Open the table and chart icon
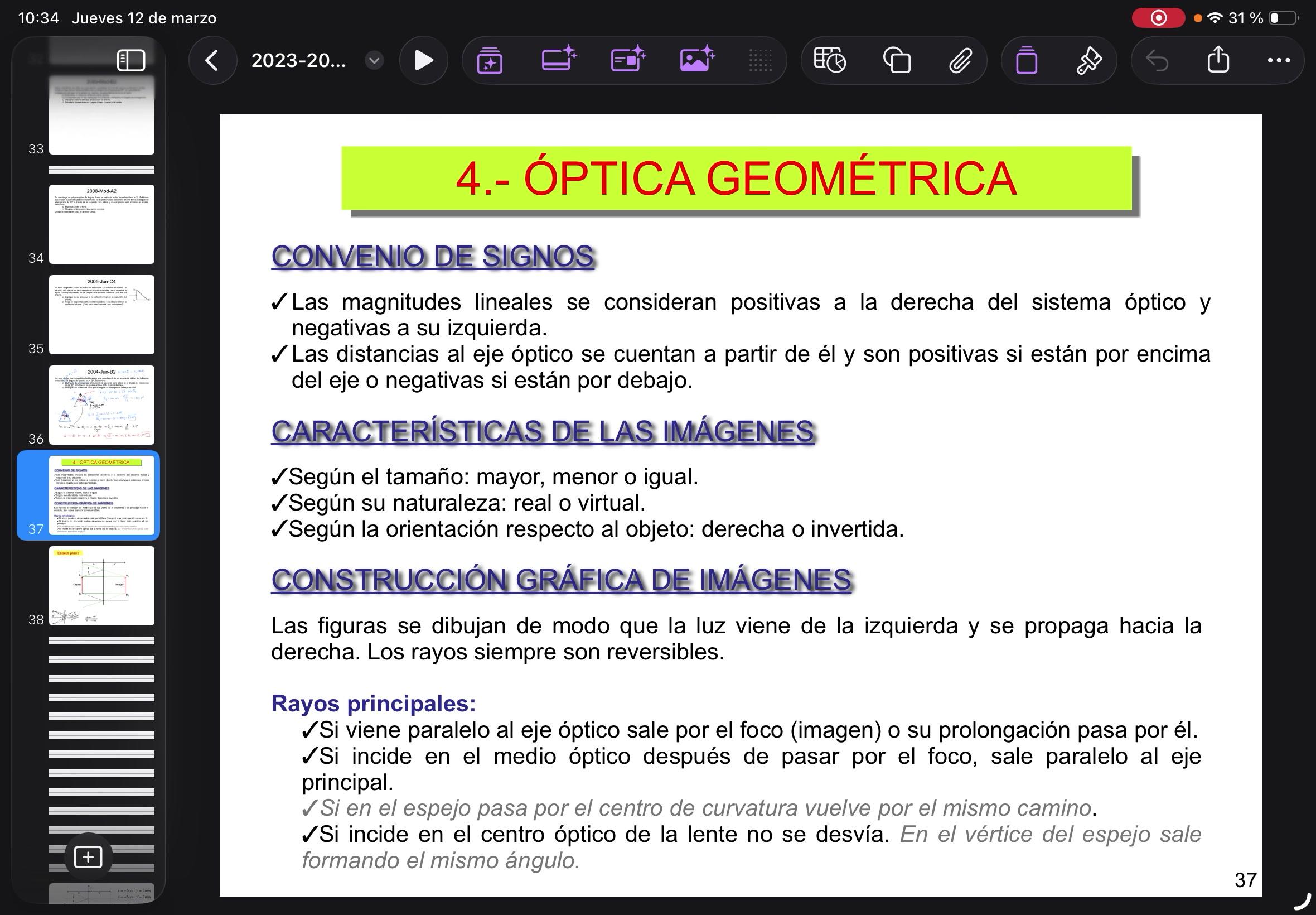Viewport: 1316px width, 915px height. 829,60
